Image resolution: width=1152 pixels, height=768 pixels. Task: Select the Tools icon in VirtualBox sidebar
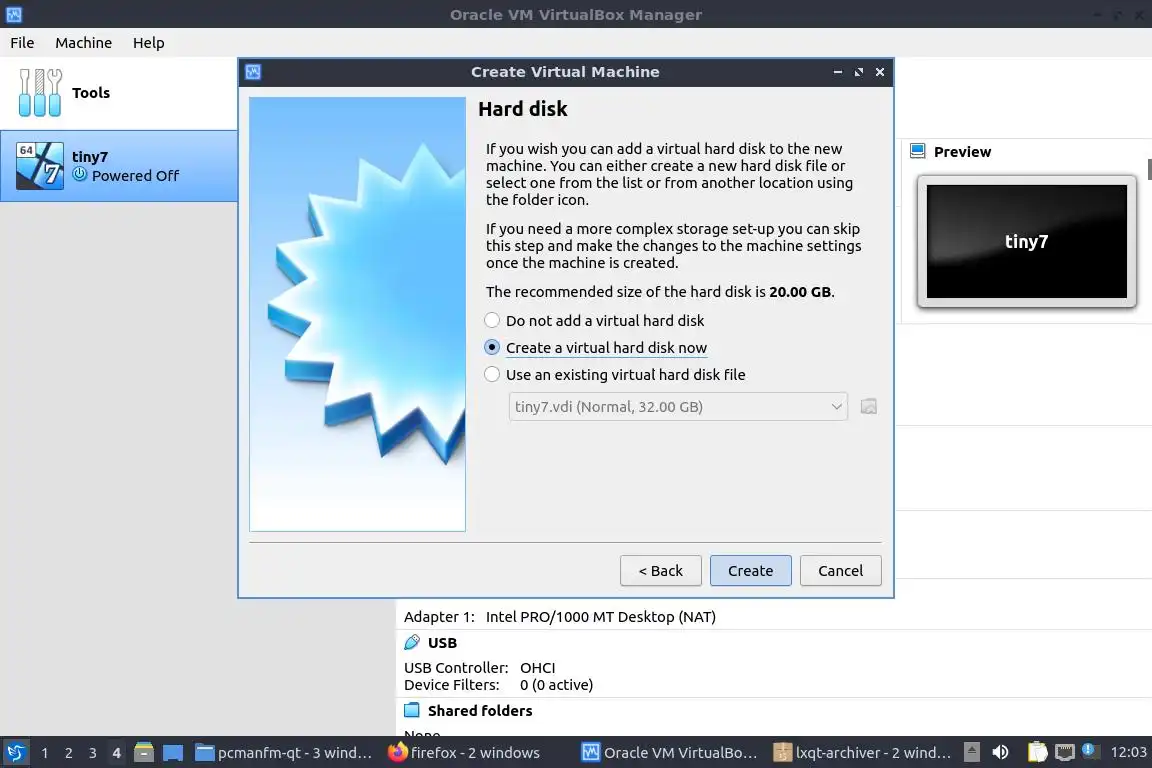(x=40, y=93)
